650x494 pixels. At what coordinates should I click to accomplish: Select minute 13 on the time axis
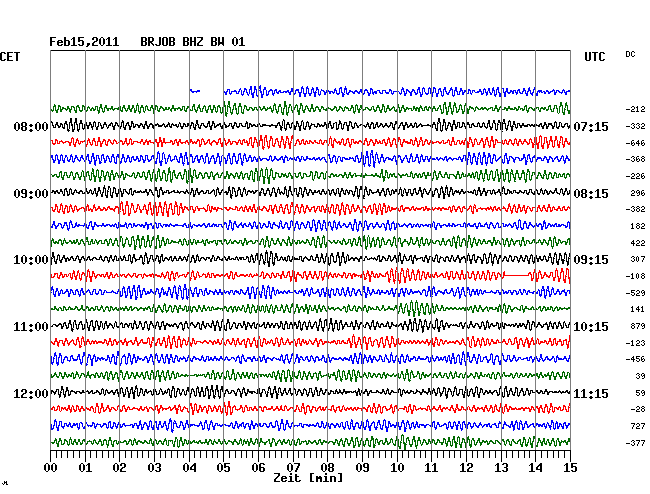tap(501, 468)
